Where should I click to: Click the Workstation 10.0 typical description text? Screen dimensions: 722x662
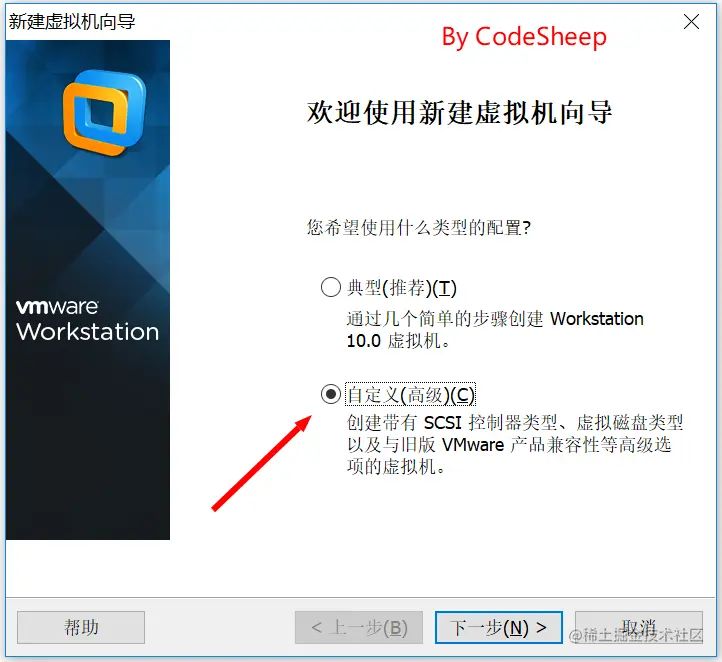495,330
